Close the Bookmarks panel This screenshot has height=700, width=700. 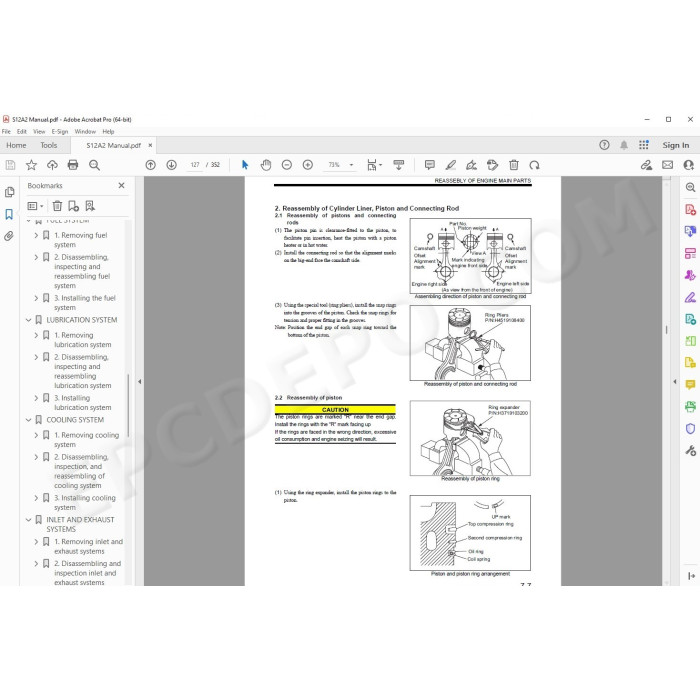[x=121, y=185]
